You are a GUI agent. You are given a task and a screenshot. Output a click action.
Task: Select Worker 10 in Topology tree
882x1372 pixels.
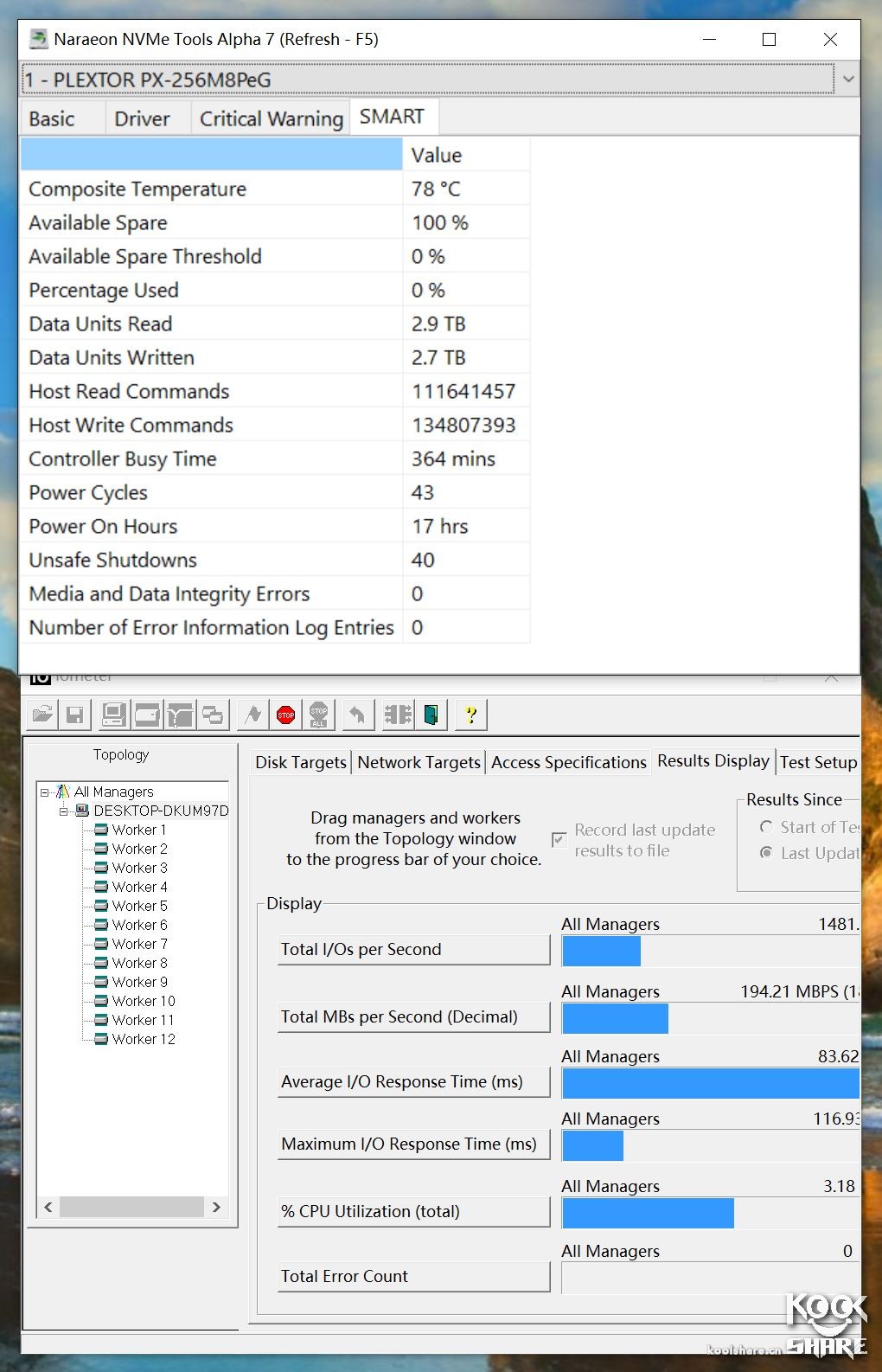tap(144, 1001)
